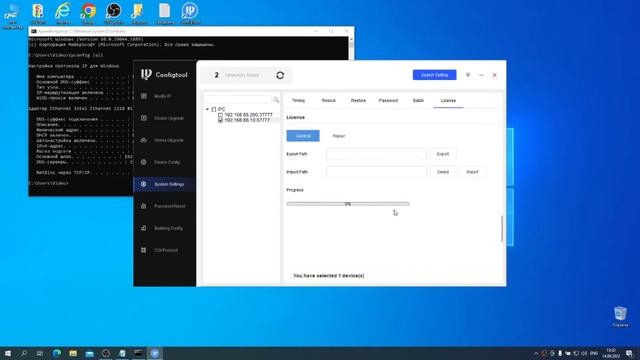The height and width of the screenshot is (360, 640).
Task: Click the Export button
Action: [443, 154]
